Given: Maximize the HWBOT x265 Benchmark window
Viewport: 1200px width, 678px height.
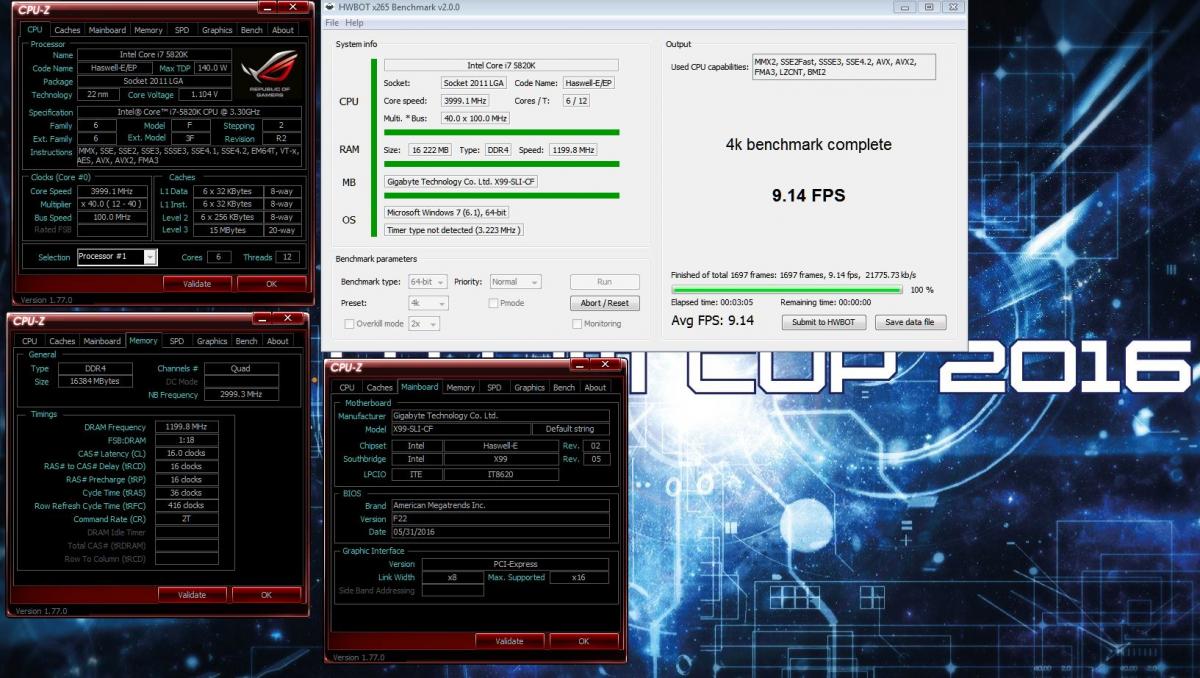Looking at the screenshot, I should tap(927, 7).
